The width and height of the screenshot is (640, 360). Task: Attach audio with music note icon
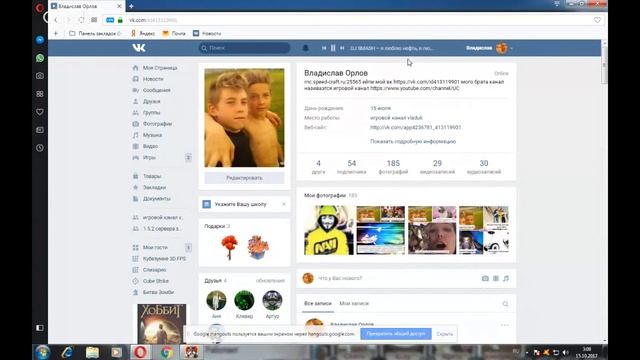[x=506, y=278]
